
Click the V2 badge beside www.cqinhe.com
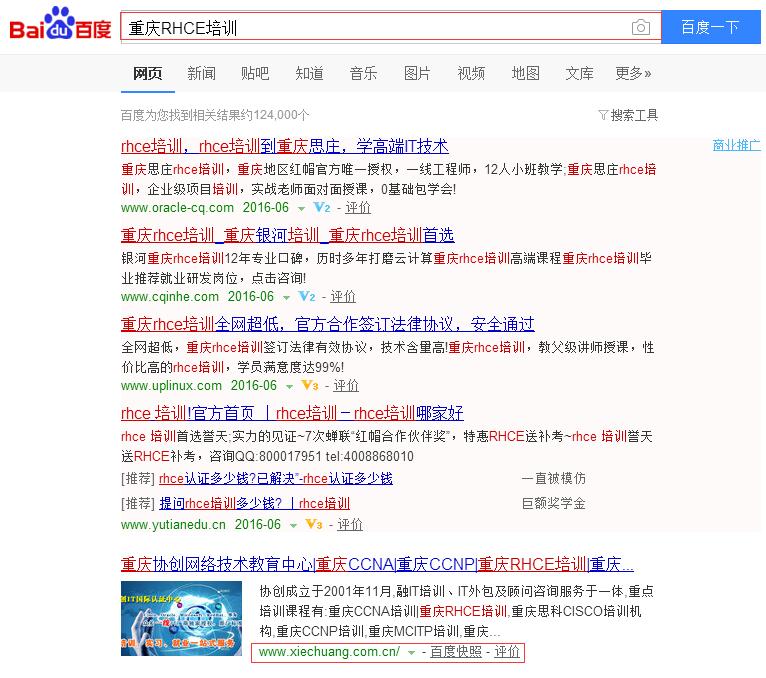307,297
